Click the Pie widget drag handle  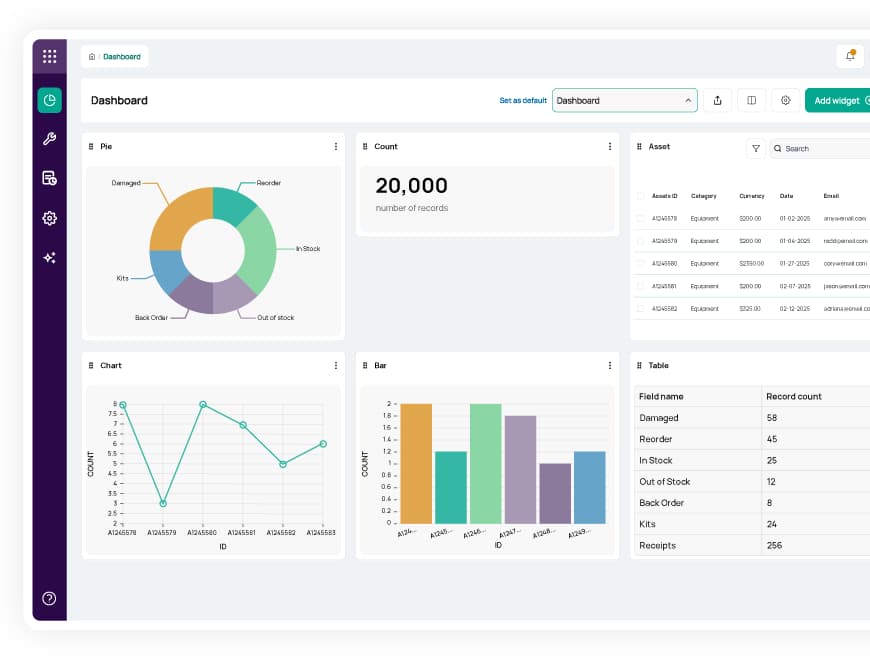(x=91, y=146)
